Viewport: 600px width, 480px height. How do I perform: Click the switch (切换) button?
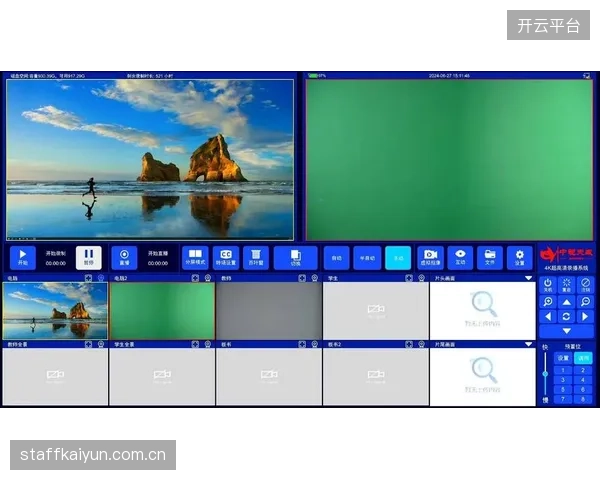(x=295, y=258)
